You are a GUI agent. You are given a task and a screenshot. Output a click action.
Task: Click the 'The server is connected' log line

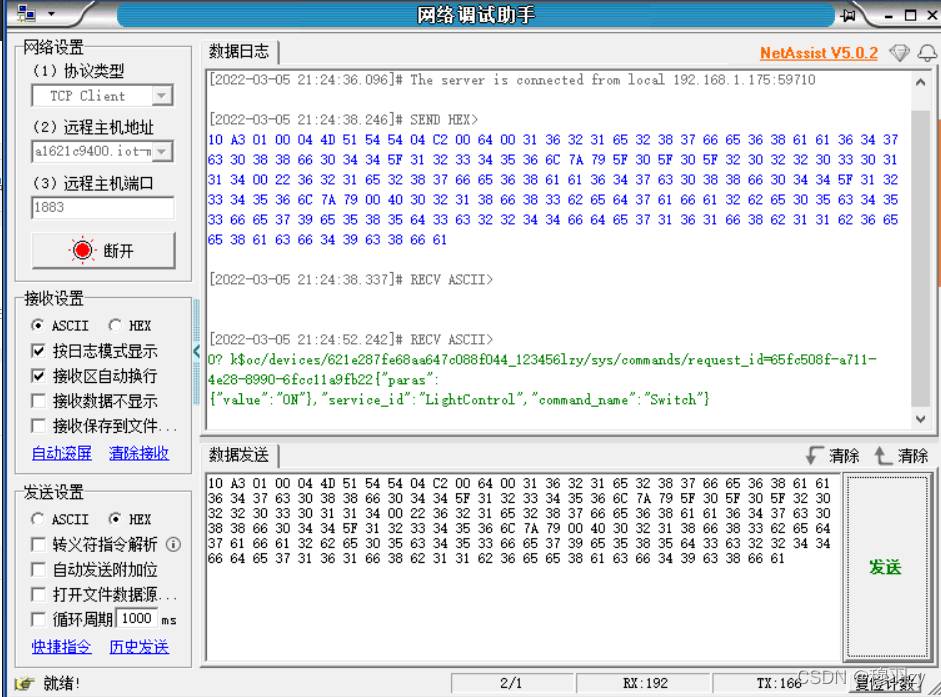(512, 80)
